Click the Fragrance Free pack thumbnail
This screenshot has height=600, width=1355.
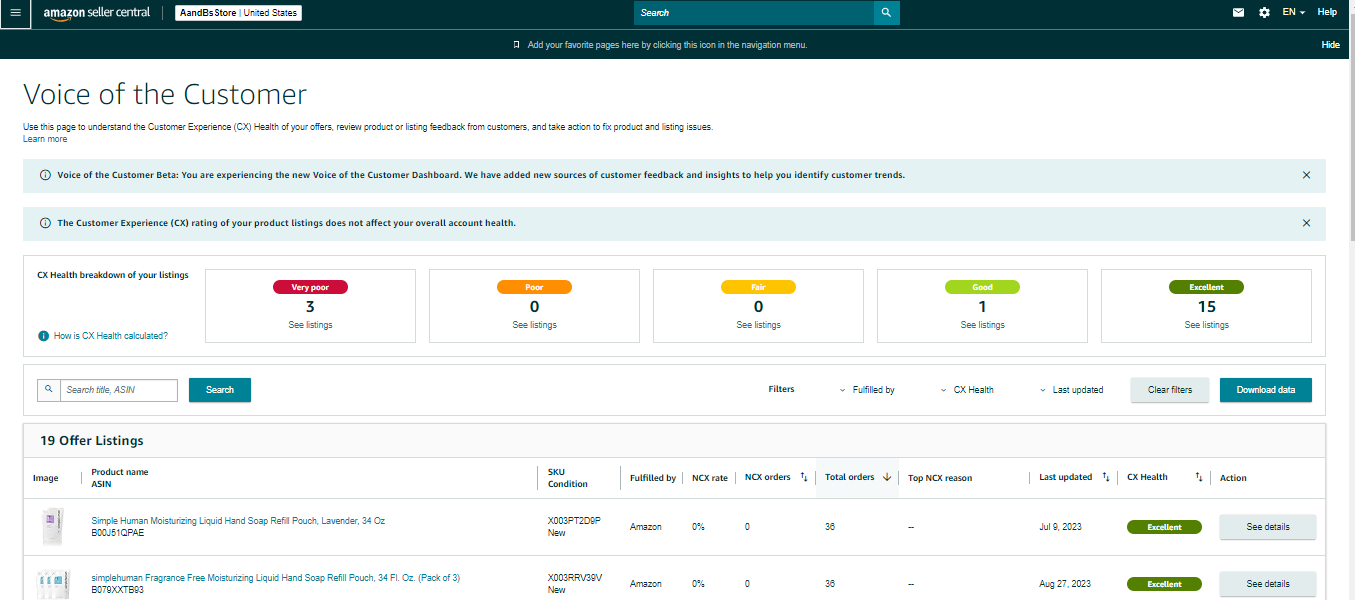pos(53,584)
